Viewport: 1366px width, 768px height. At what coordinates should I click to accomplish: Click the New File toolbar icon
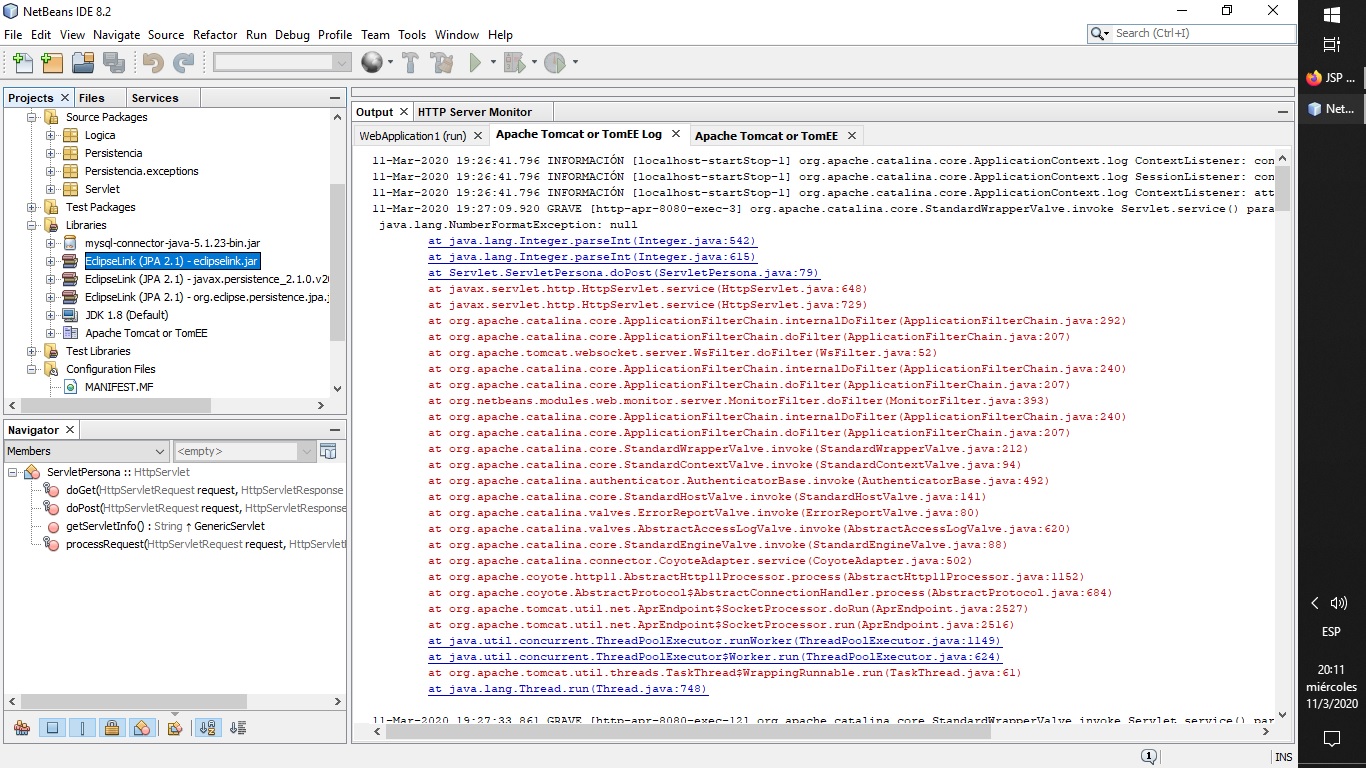(x=22, y=62)
